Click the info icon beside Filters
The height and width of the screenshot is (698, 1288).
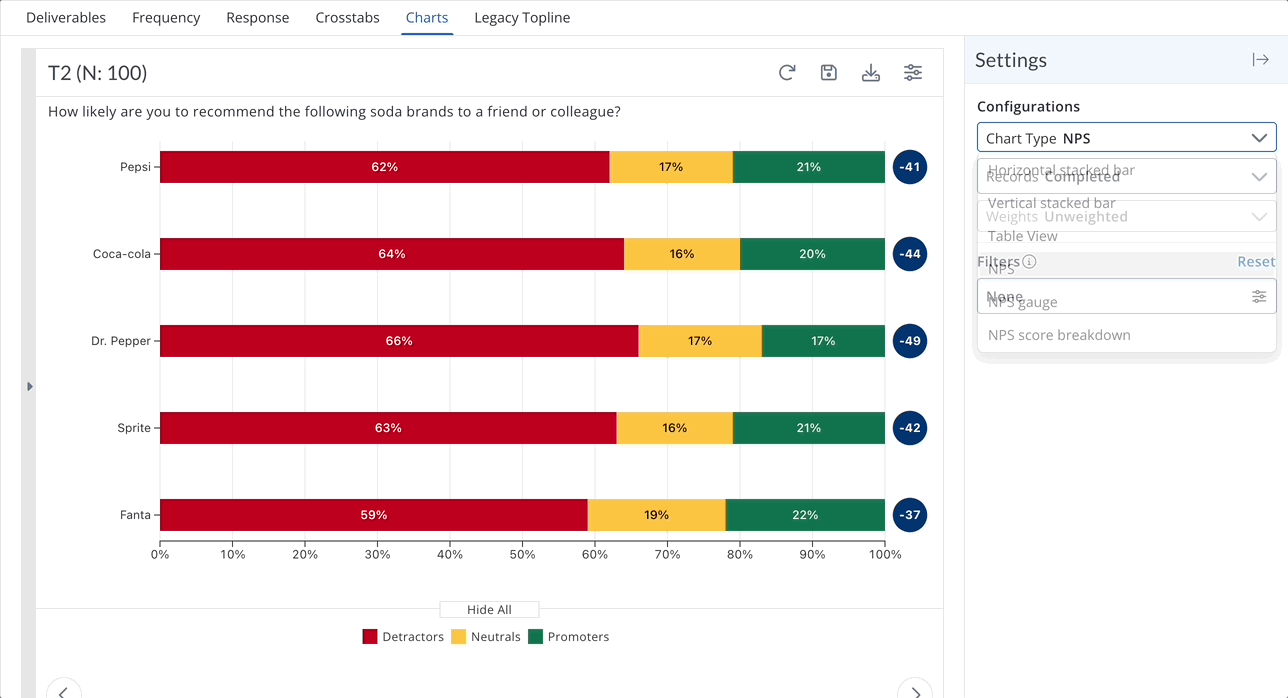1029,262
